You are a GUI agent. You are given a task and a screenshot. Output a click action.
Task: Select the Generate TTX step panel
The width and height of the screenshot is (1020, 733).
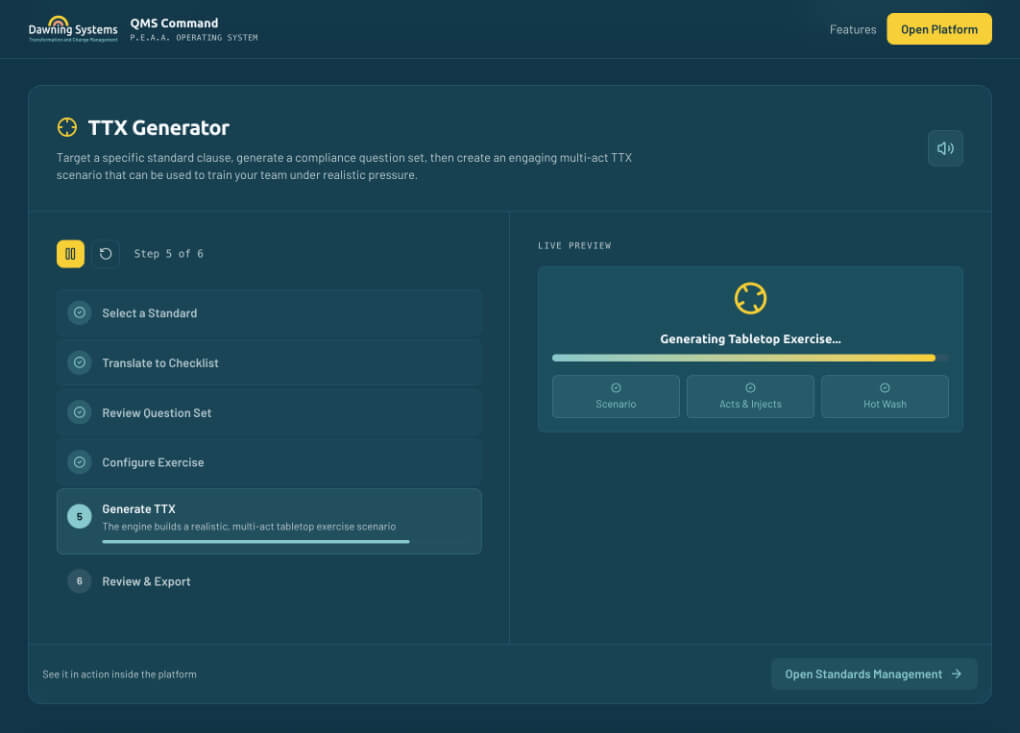pyautogui.click(x=268, y=520)
